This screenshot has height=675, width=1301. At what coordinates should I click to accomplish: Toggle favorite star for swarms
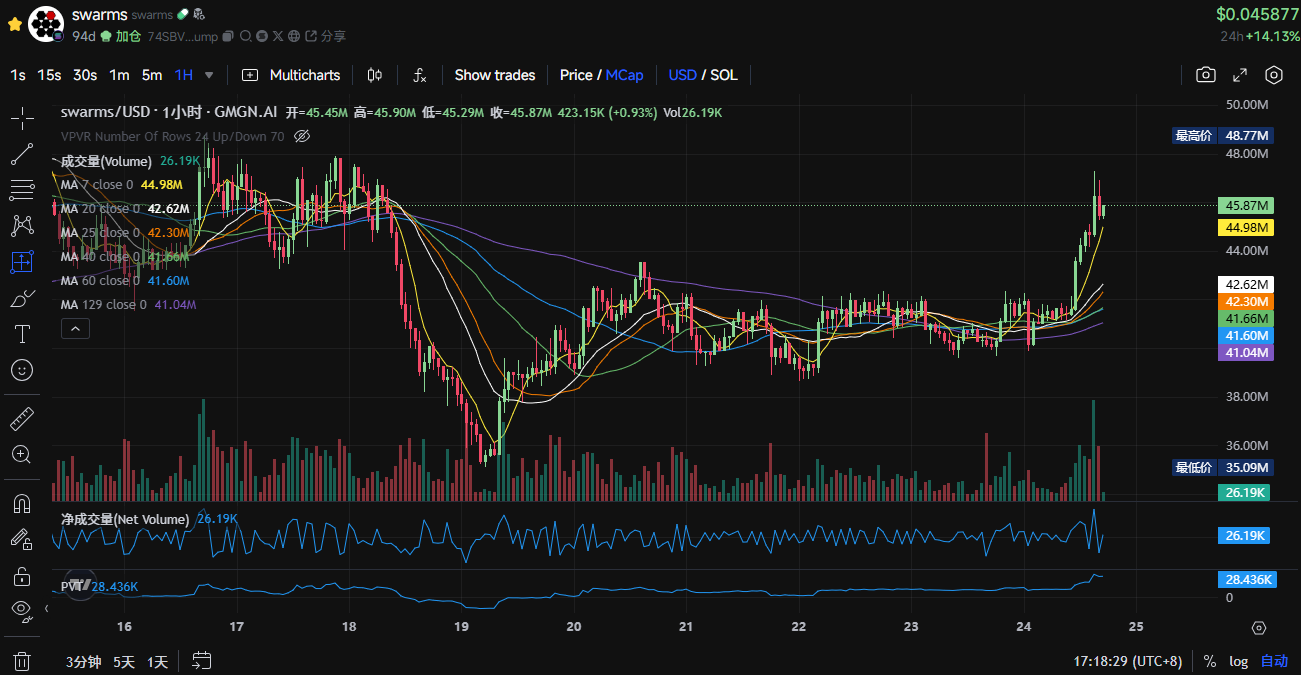pyautogui.click(x=14, y=22)
